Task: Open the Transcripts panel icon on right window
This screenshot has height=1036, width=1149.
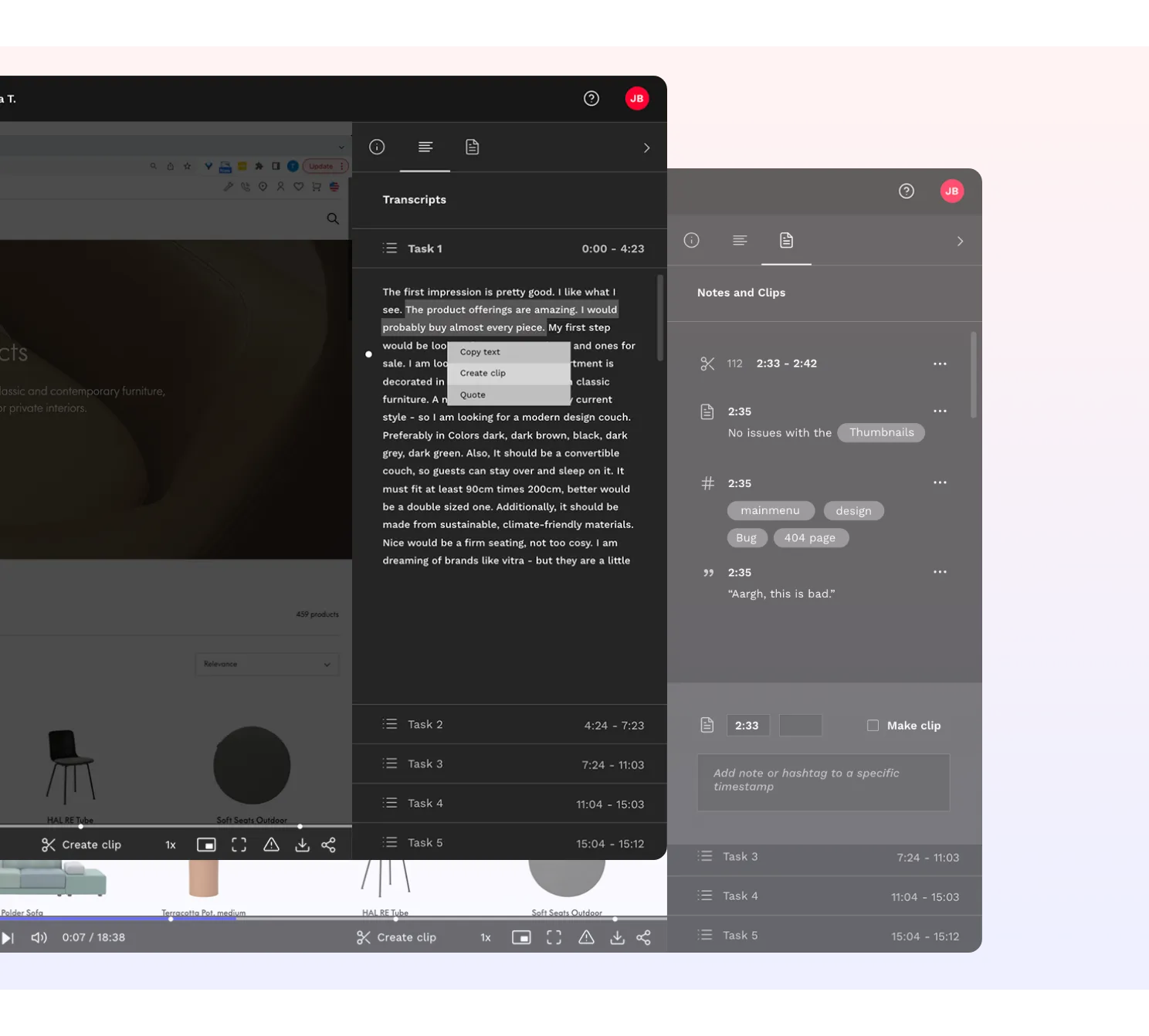Action: coord(740,240)
